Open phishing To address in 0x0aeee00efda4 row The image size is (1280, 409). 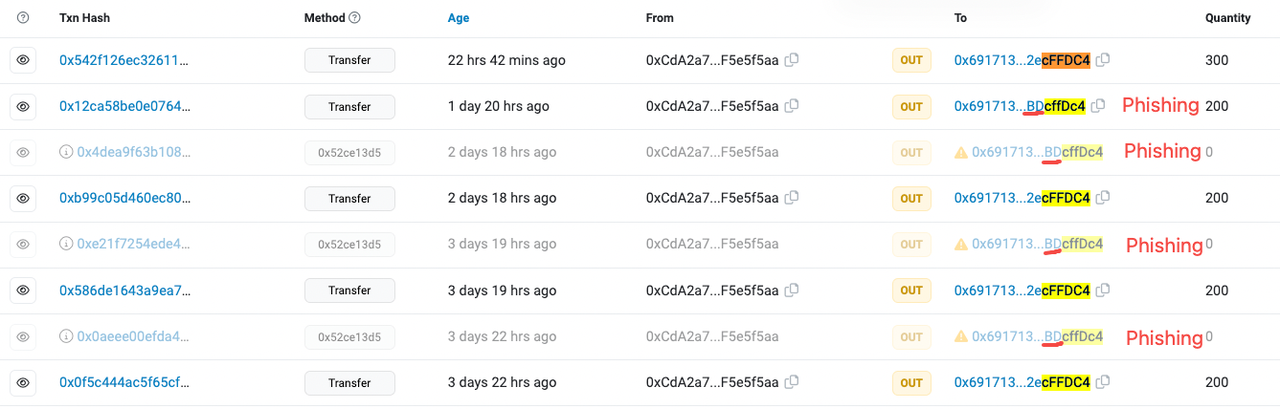(x=1037, y=337)
